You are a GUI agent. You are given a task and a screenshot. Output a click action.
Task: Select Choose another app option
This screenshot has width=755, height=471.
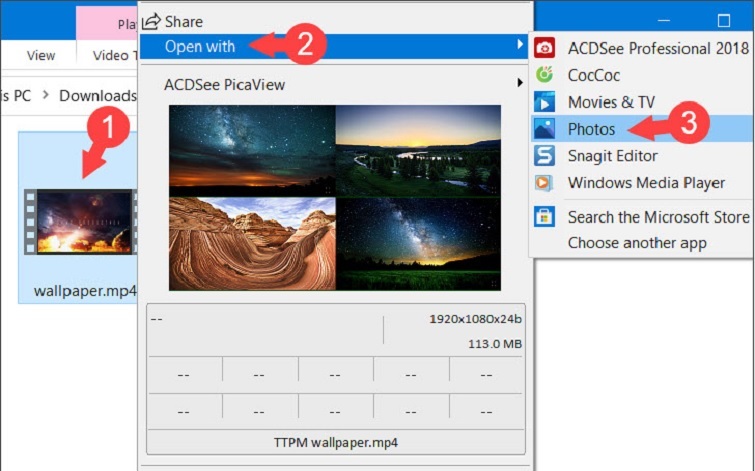[x=637, y=243]
